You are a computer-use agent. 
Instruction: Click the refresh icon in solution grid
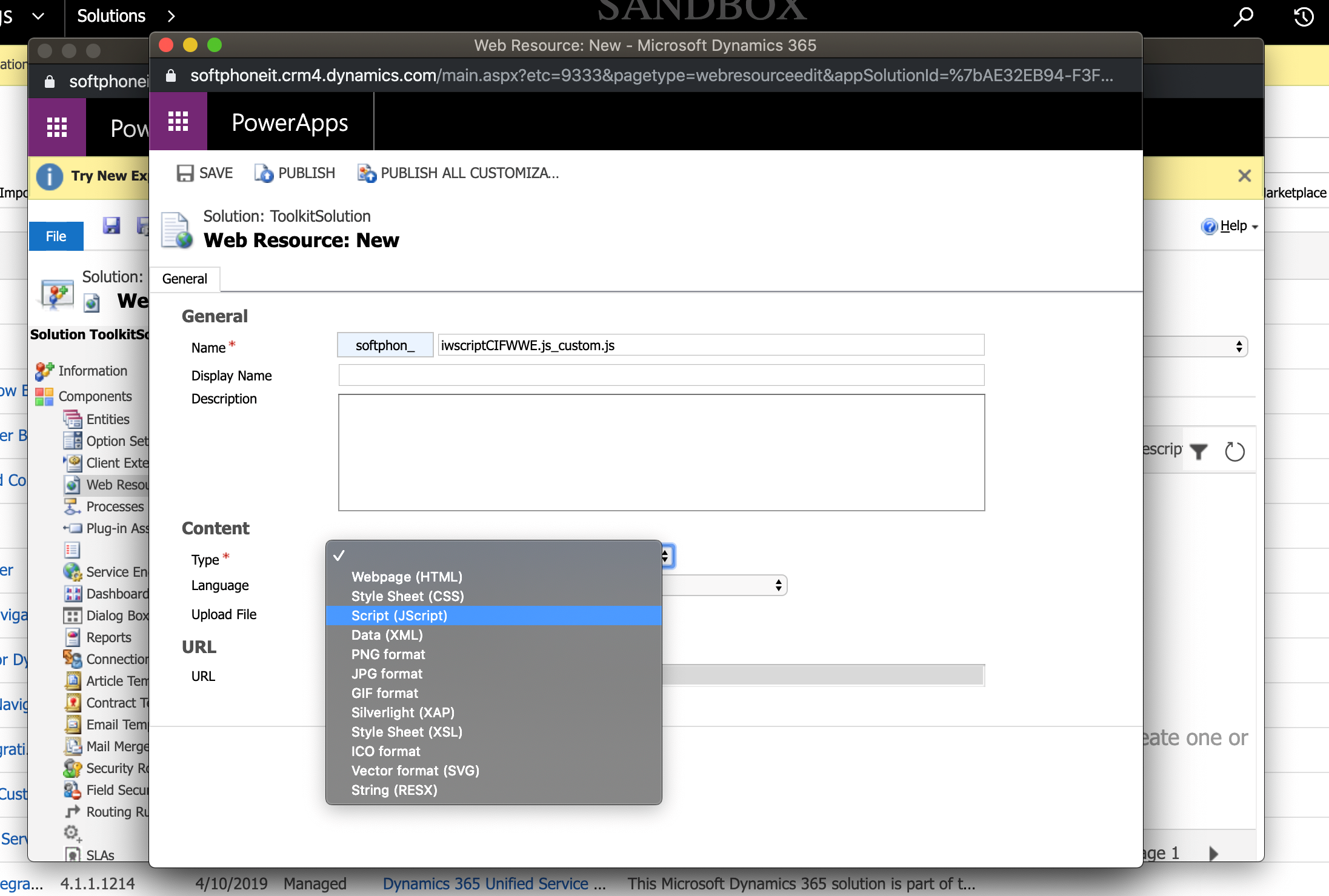1234,451
